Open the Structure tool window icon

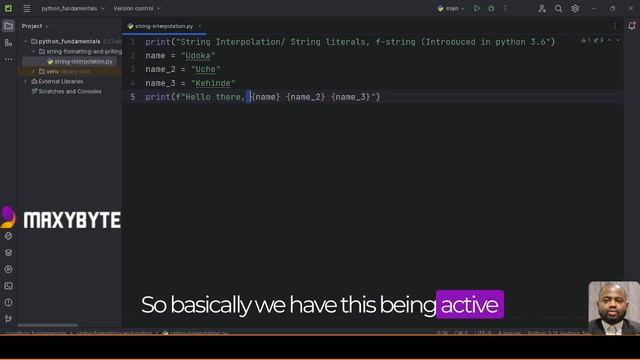coord(8,42)
